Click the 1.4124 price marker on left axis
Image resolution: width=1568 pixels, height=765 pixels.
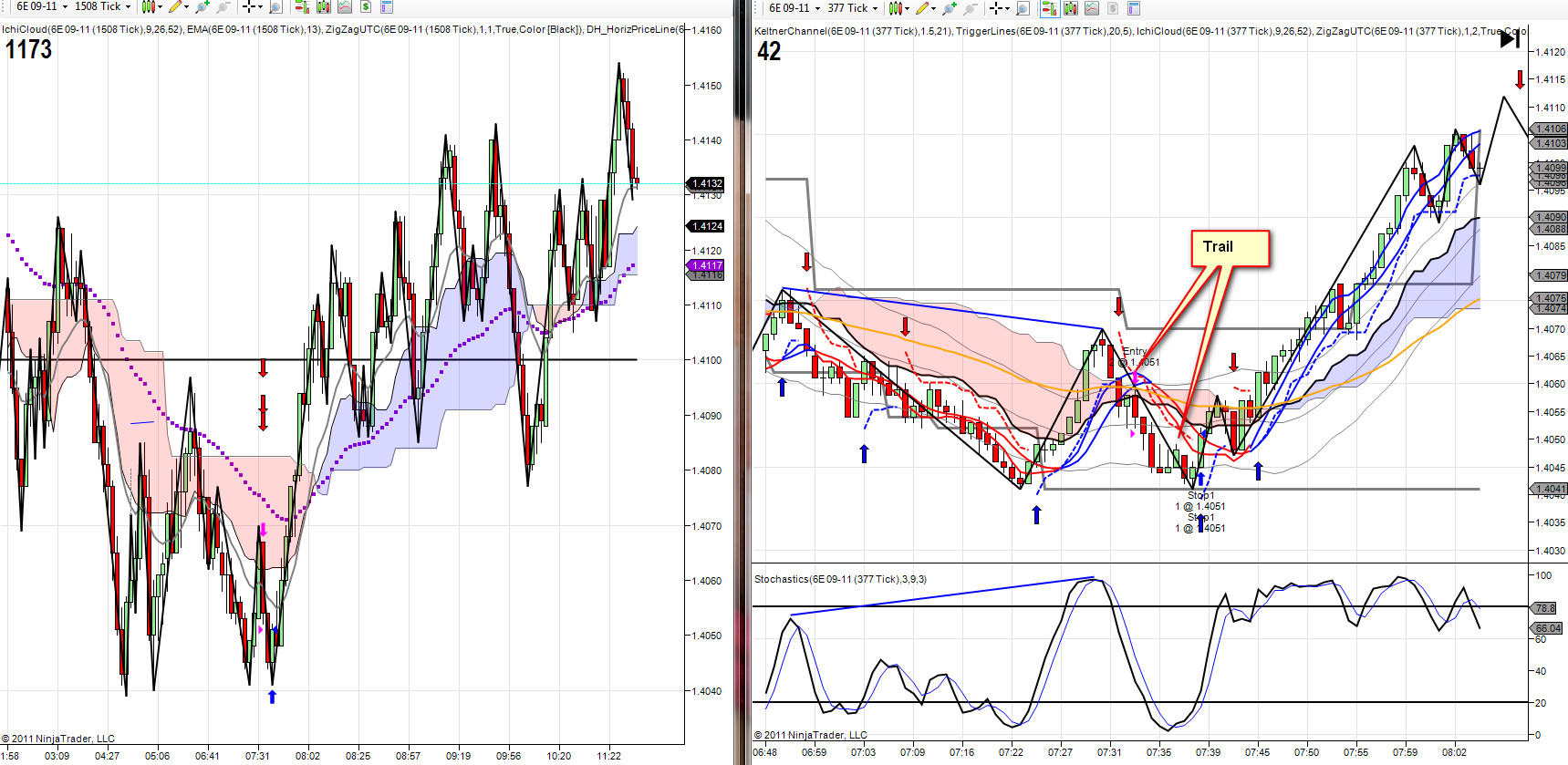tap(705, 226)
